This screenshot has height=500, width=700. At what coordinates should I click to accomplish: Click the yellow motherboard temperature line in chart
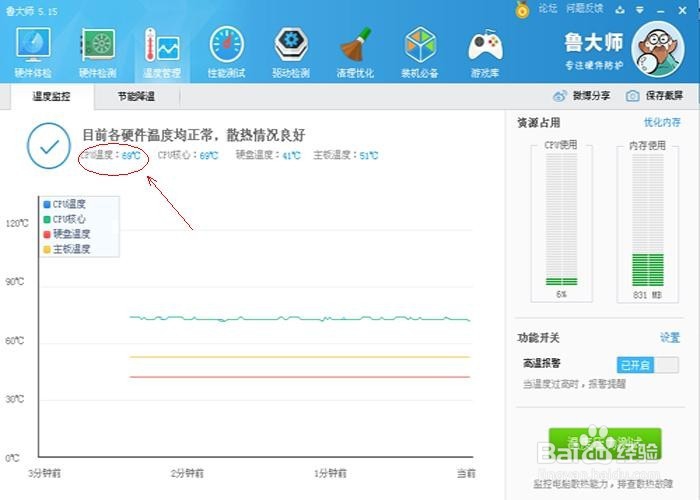[300, 357]
